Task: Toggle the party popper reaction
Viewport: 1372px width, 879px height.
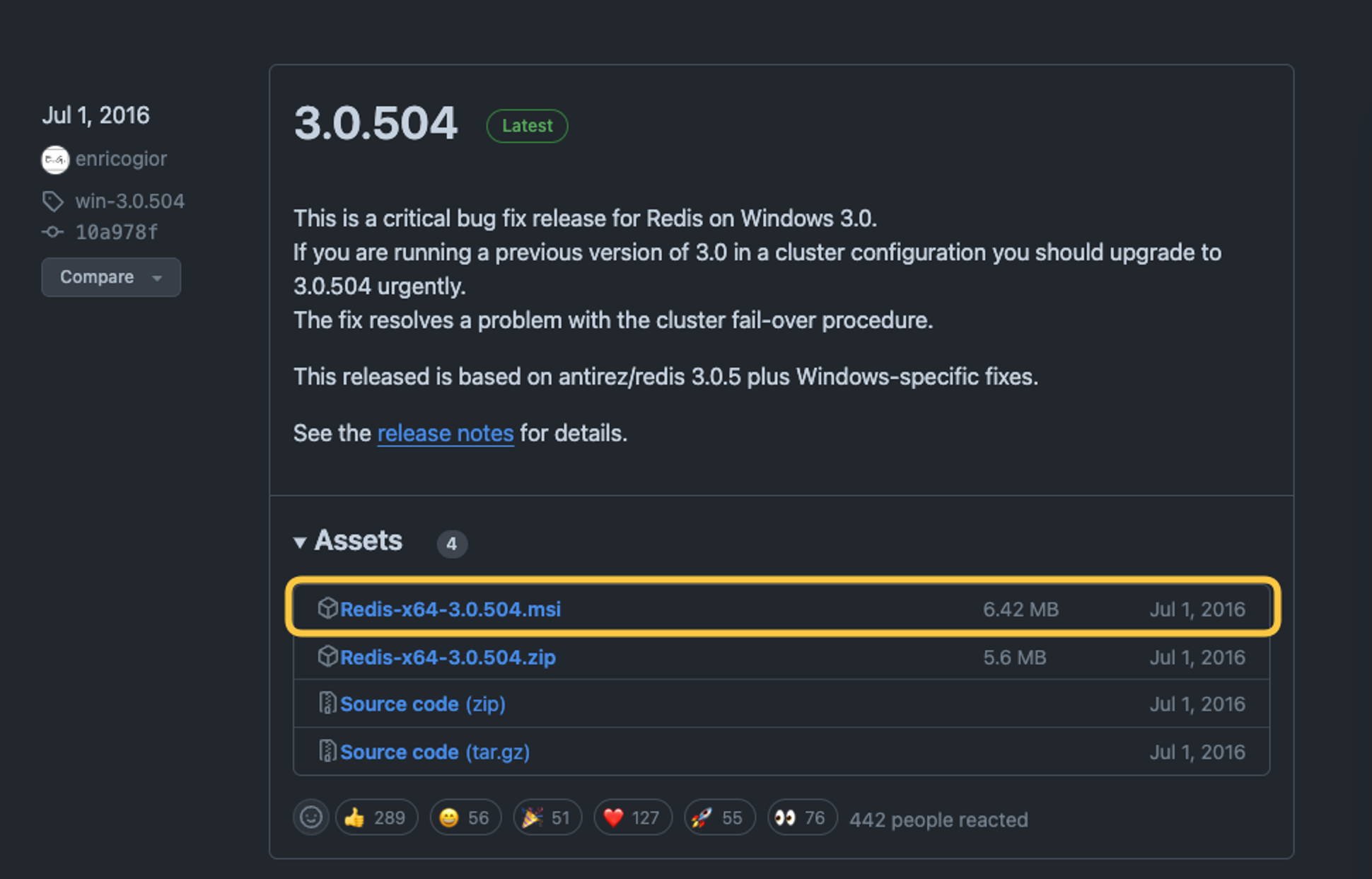Action: (547, 817)
